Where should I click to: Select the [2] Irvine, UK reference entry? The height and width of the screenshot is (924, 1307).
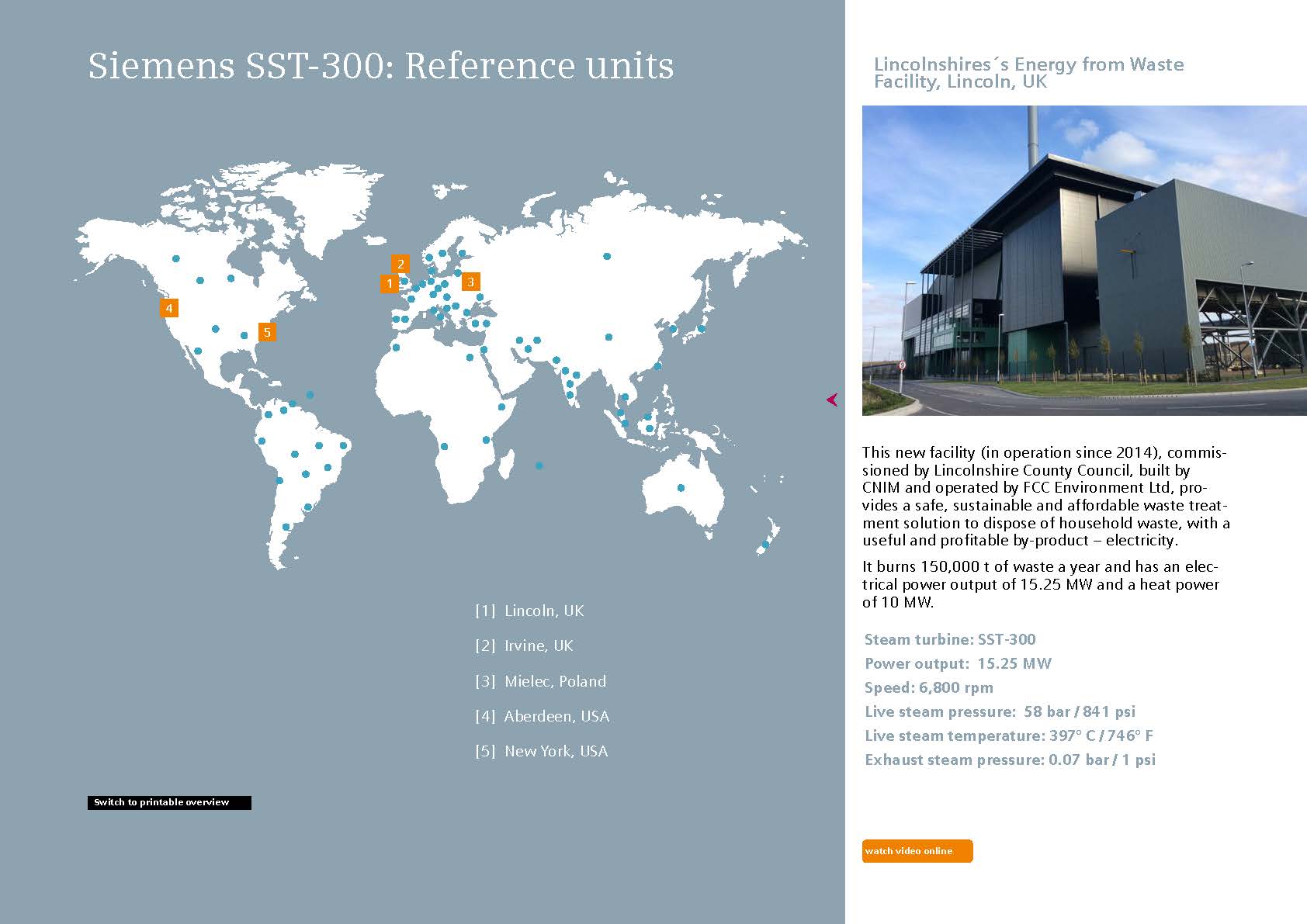524,645
